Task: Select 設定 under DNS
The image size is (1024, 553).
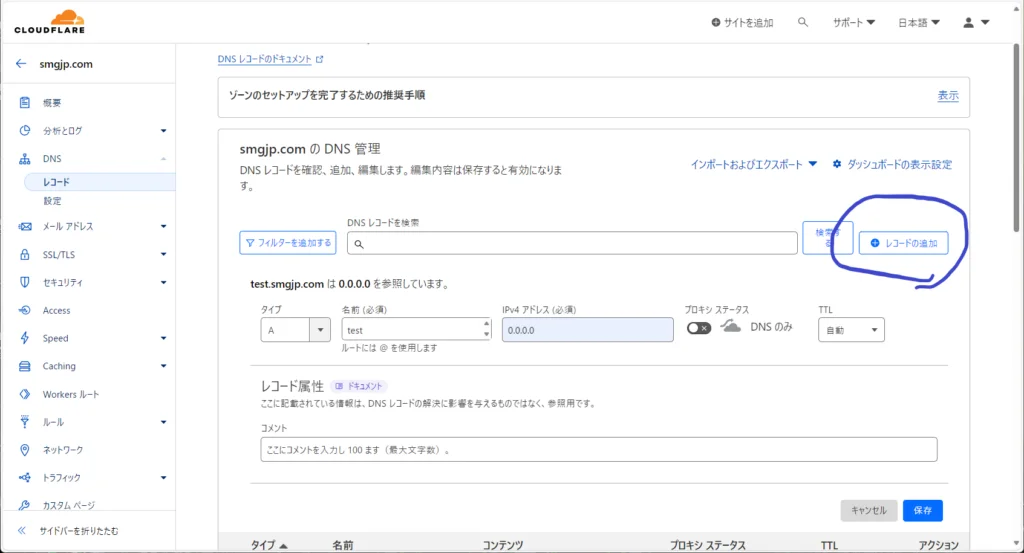Action: (52, 201)
